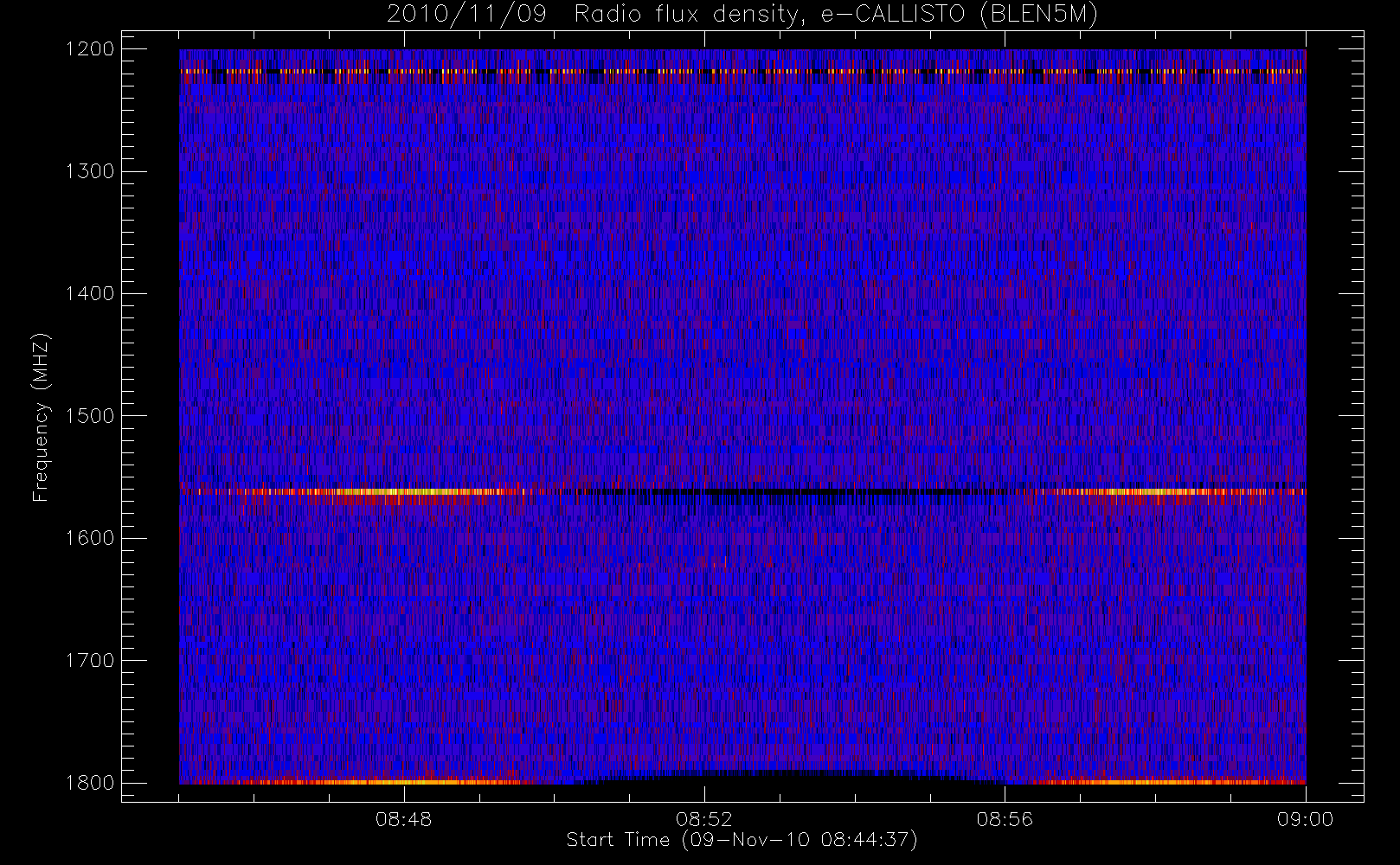The image size is (1400, 865).
Task: Click the 09:00 time tick label
Action: pyautogui.click(x=1305, y=819)
